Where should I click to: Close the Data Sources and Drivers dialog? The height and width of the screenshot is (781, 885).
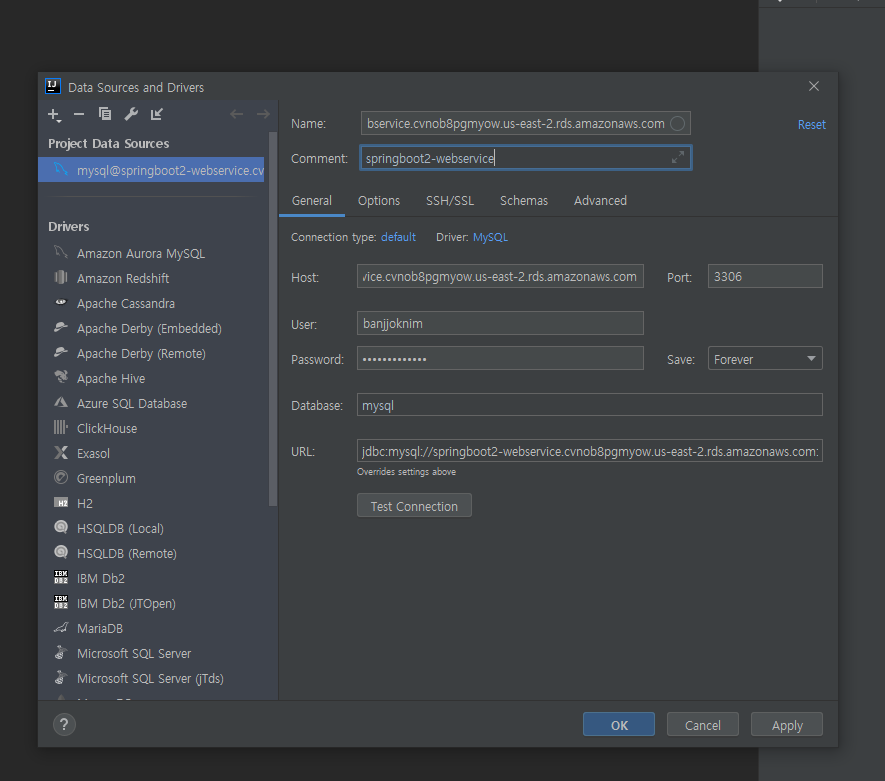(814, 86)
